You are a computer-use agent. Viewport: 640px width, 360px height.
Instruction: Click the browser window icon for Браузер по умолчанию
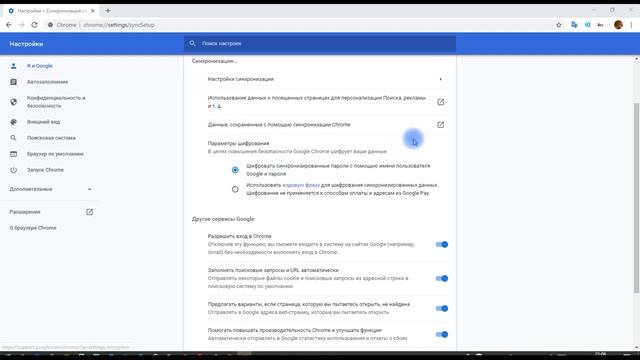13,154
